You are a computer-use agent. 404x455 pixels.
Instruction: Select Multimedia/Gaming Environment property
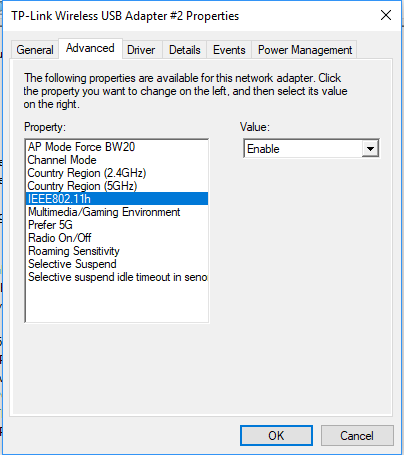[117, 212]
